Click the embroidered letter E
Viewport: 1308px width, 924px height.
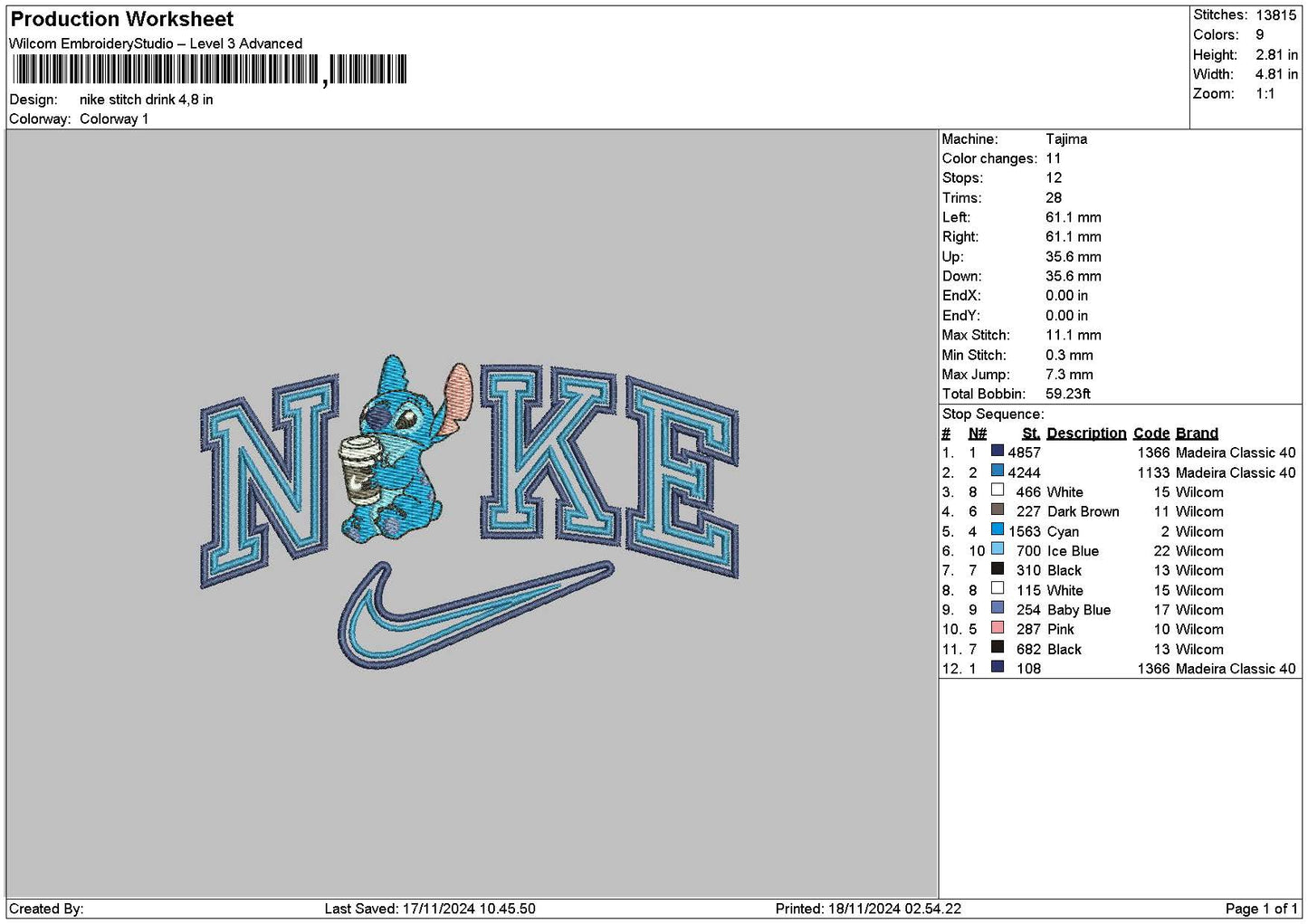(683, 476)
